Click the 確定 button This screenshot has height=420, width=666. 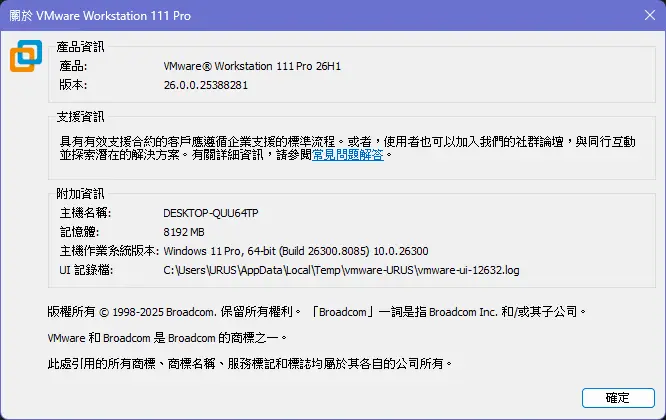[x=618, y=398]
